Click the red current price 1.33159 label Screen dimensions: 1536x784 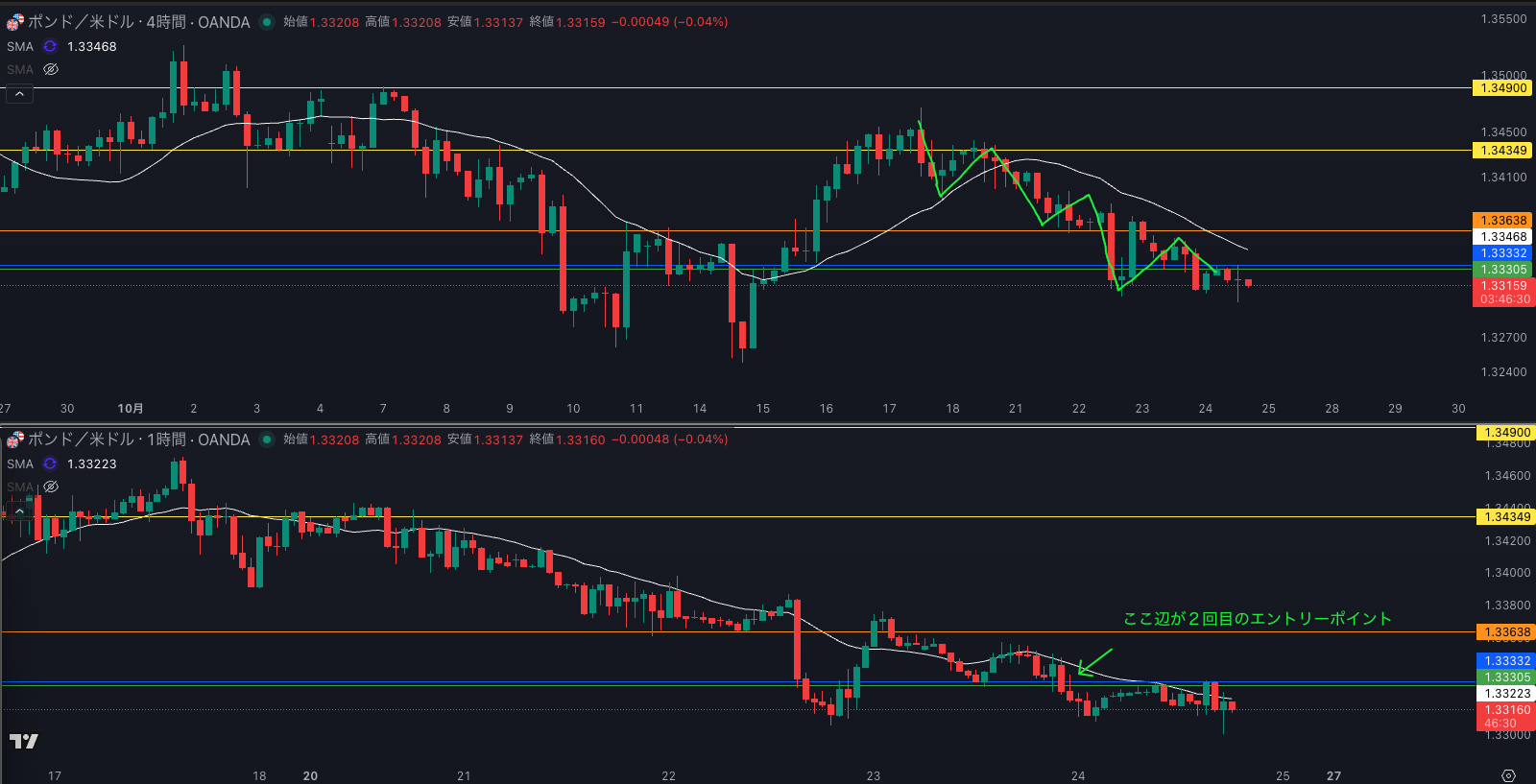(1502, 286)
